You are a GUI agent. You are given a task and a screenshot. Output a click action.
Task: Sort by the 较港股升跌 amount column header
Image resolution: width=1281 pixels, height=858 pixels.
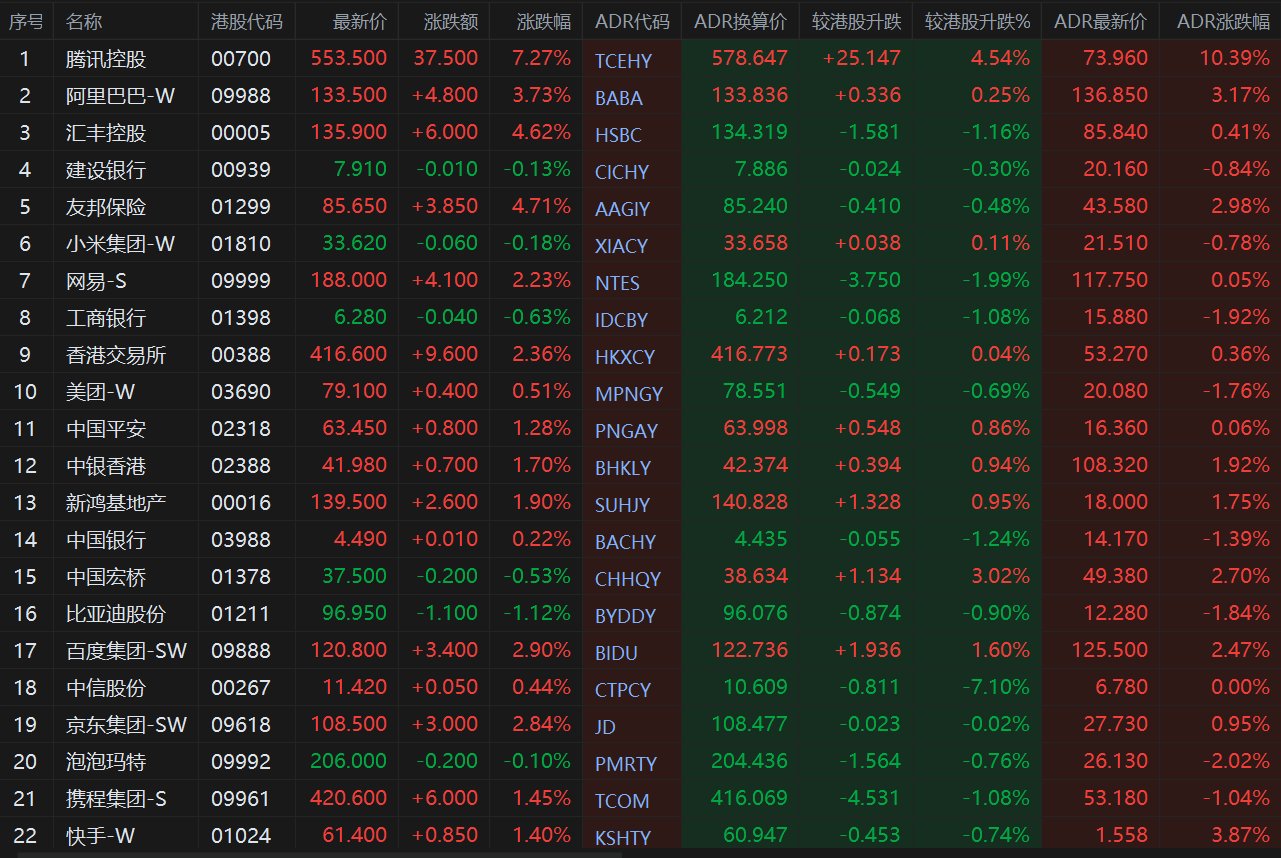pos(856,21)
